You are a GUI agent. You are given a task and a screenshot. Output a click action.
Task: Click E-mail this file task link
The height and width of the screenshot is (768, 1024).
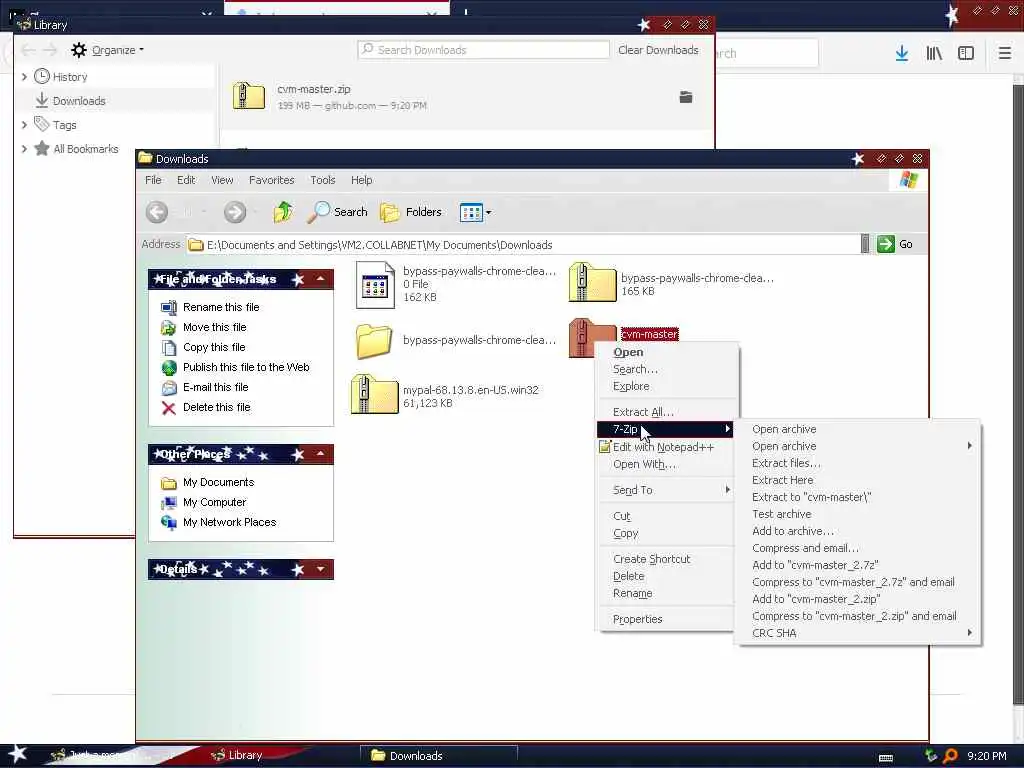[x=216, y=387]
